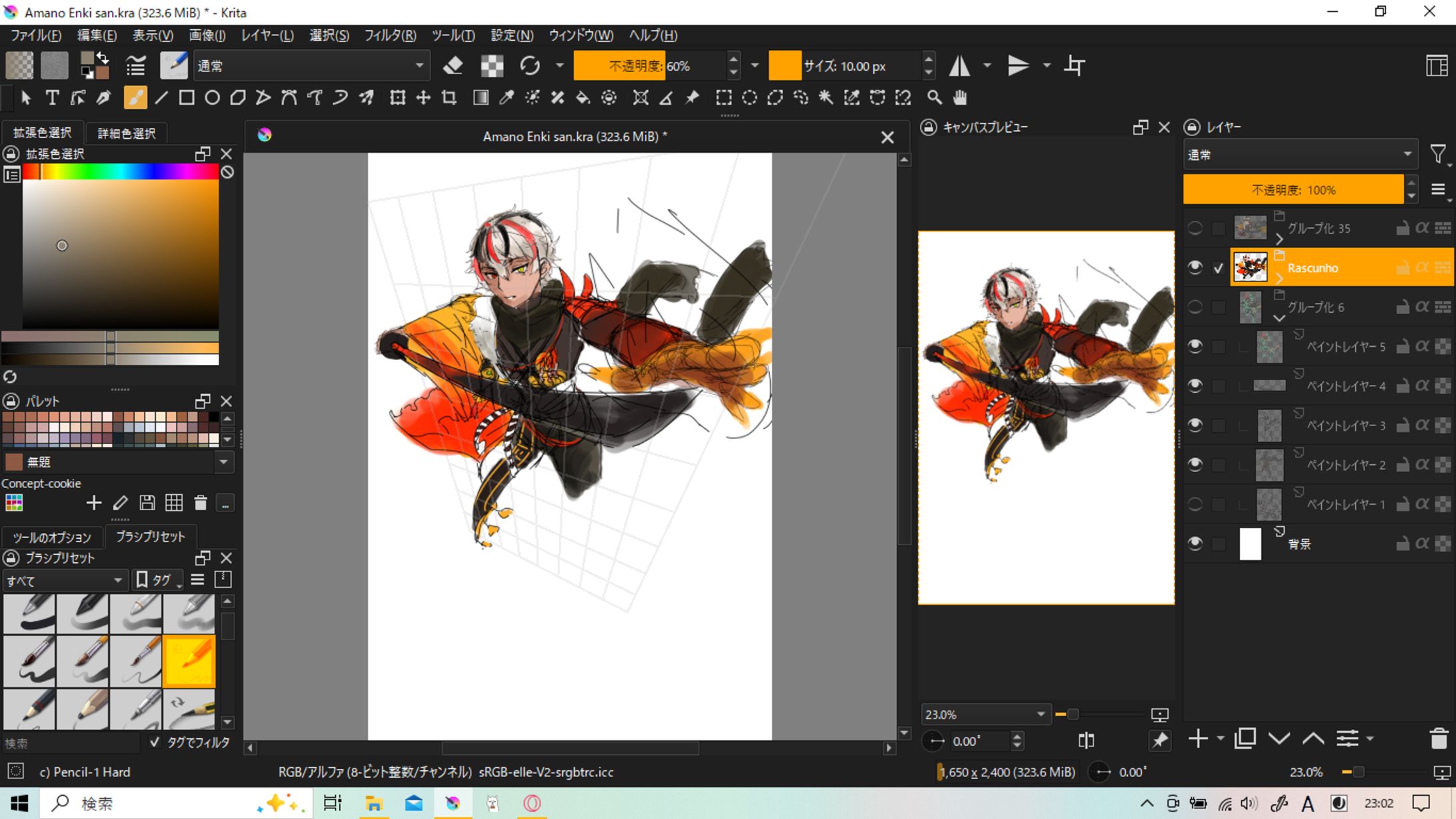Switch to the ツールのオプション tab
The height and width of the screenshot is (819, 1456).
(52, 537)
